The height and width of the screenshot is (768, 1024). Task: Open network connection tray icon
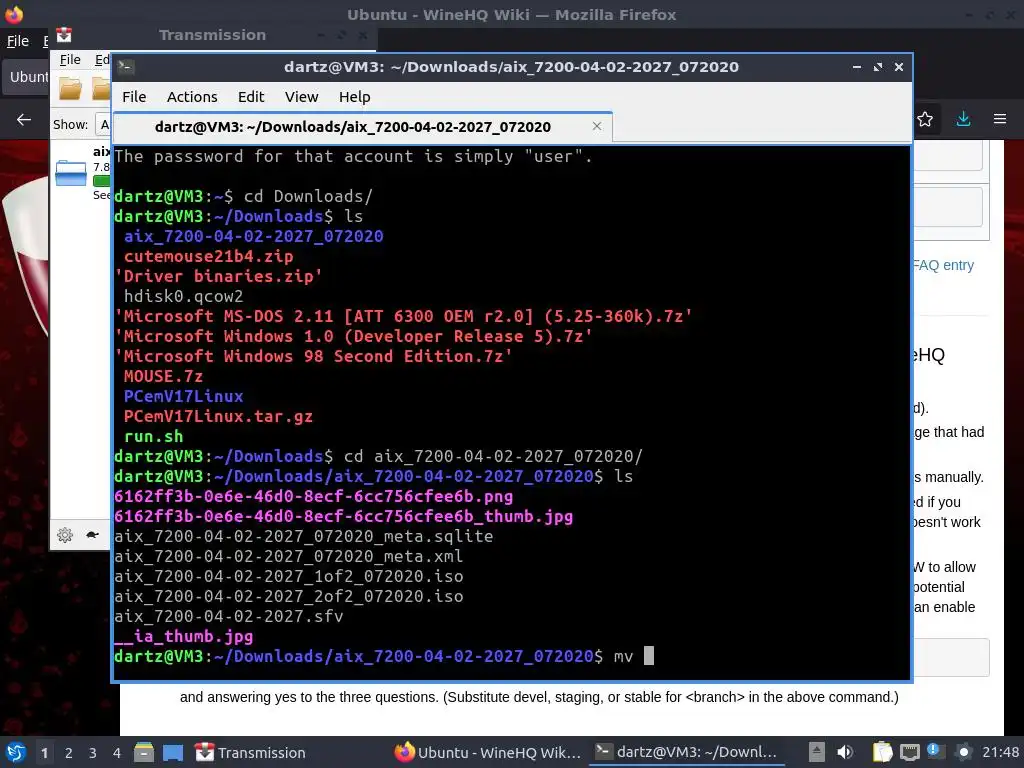tap(910, 752)
